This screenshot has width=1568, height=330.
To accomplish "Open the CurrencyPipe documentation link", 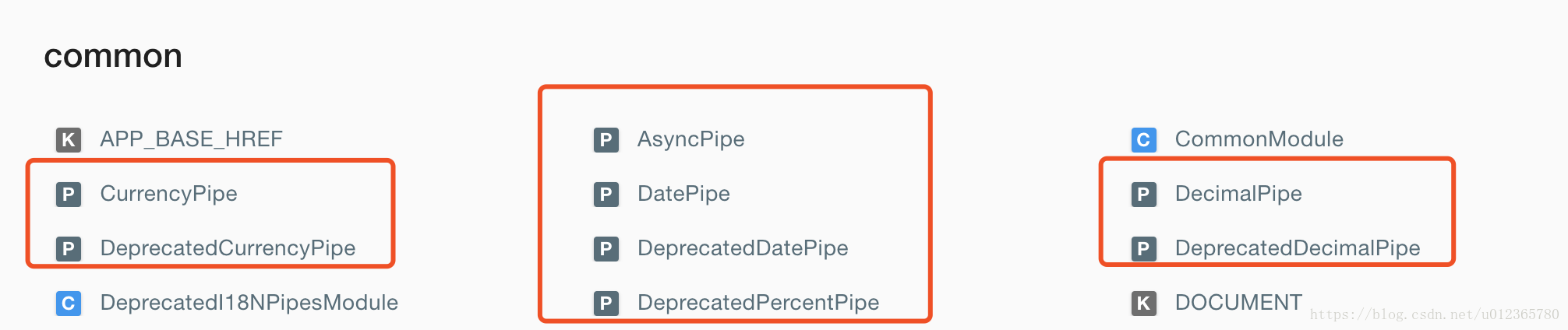I will (x=168, y=194).
